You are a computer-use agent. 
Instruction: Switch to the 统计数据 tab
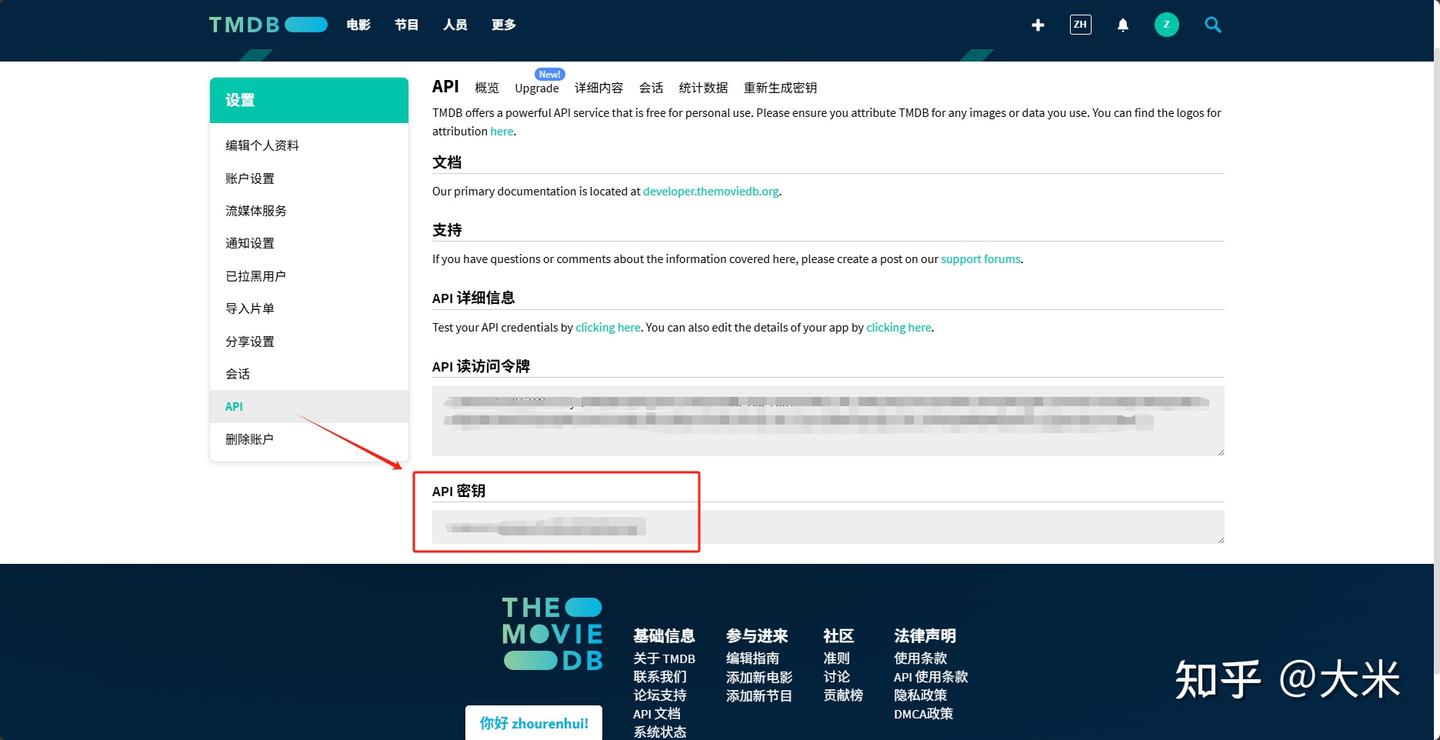click(702, 87)
